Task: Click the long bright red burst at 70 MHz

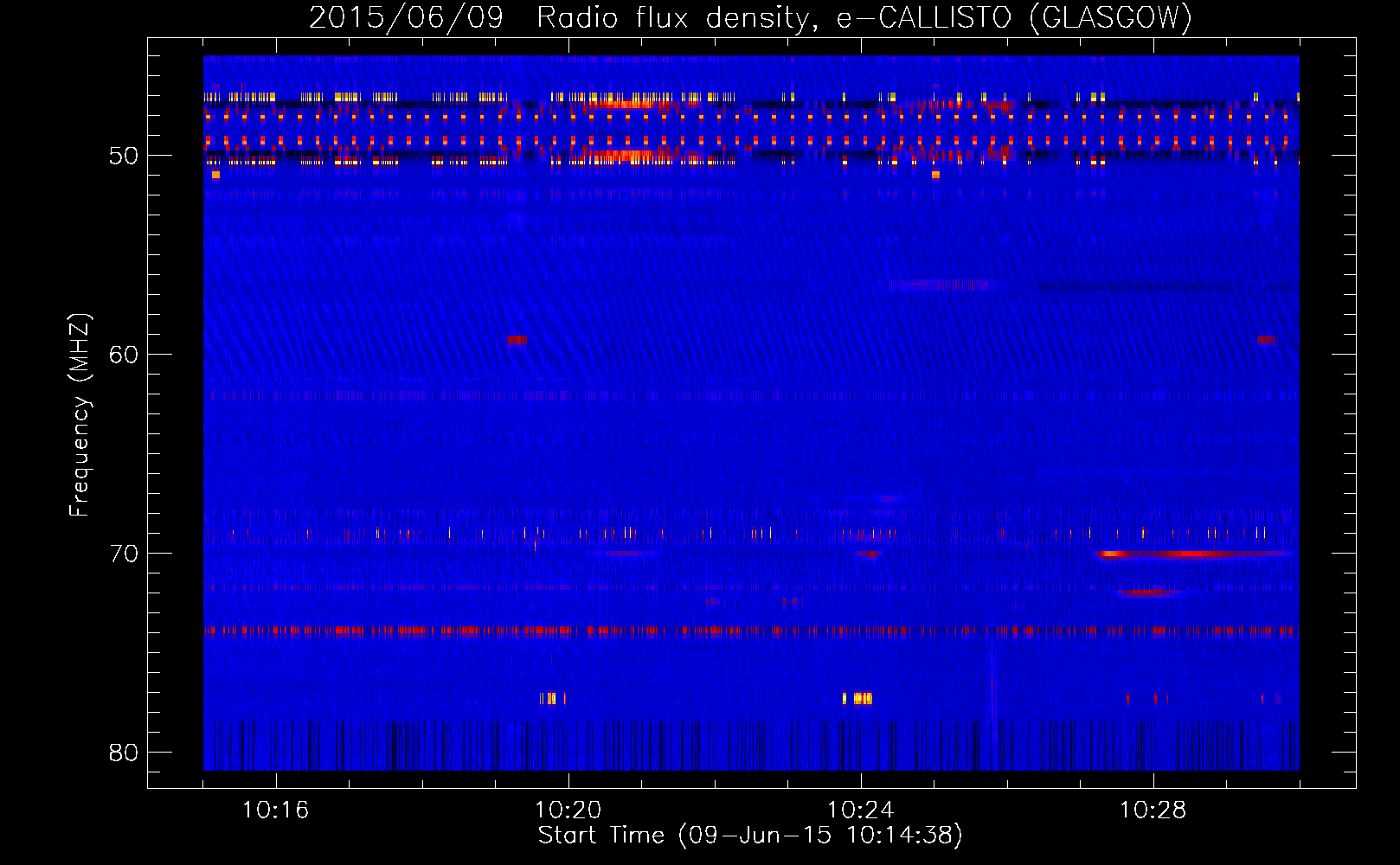Action: coord(1192,554)
